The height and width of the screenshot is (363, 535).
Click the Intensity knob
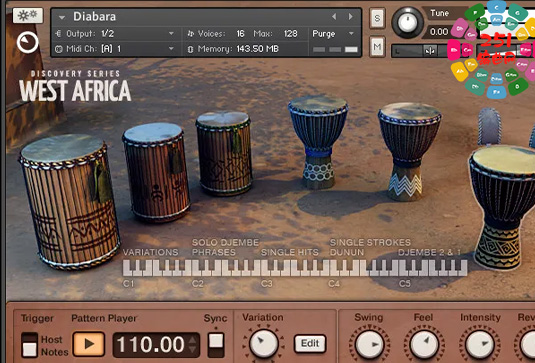(480, 345)
